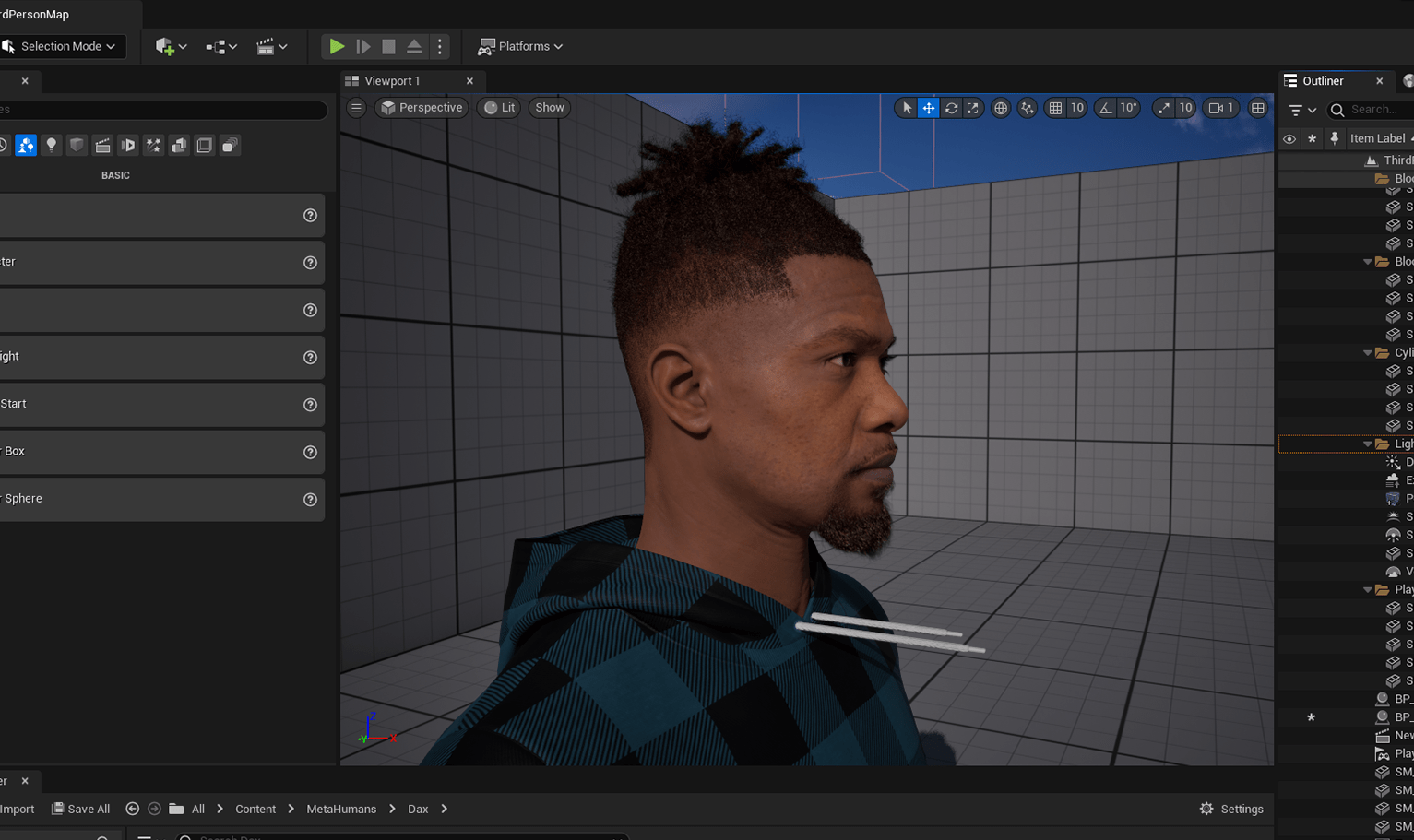Select All Classes category in Place Actors
1414x840 pixels.
[x=230, y=145]
